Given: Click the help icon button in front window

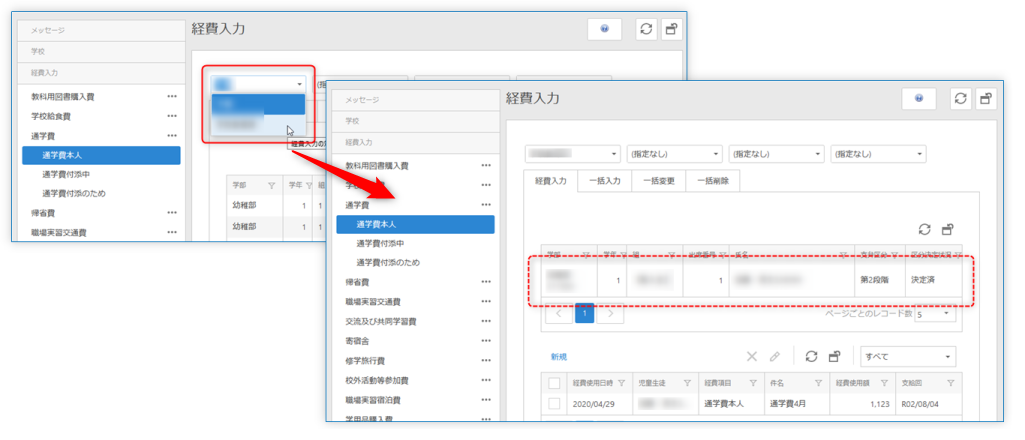Looking at the screenshot, I should coord(919,99).
